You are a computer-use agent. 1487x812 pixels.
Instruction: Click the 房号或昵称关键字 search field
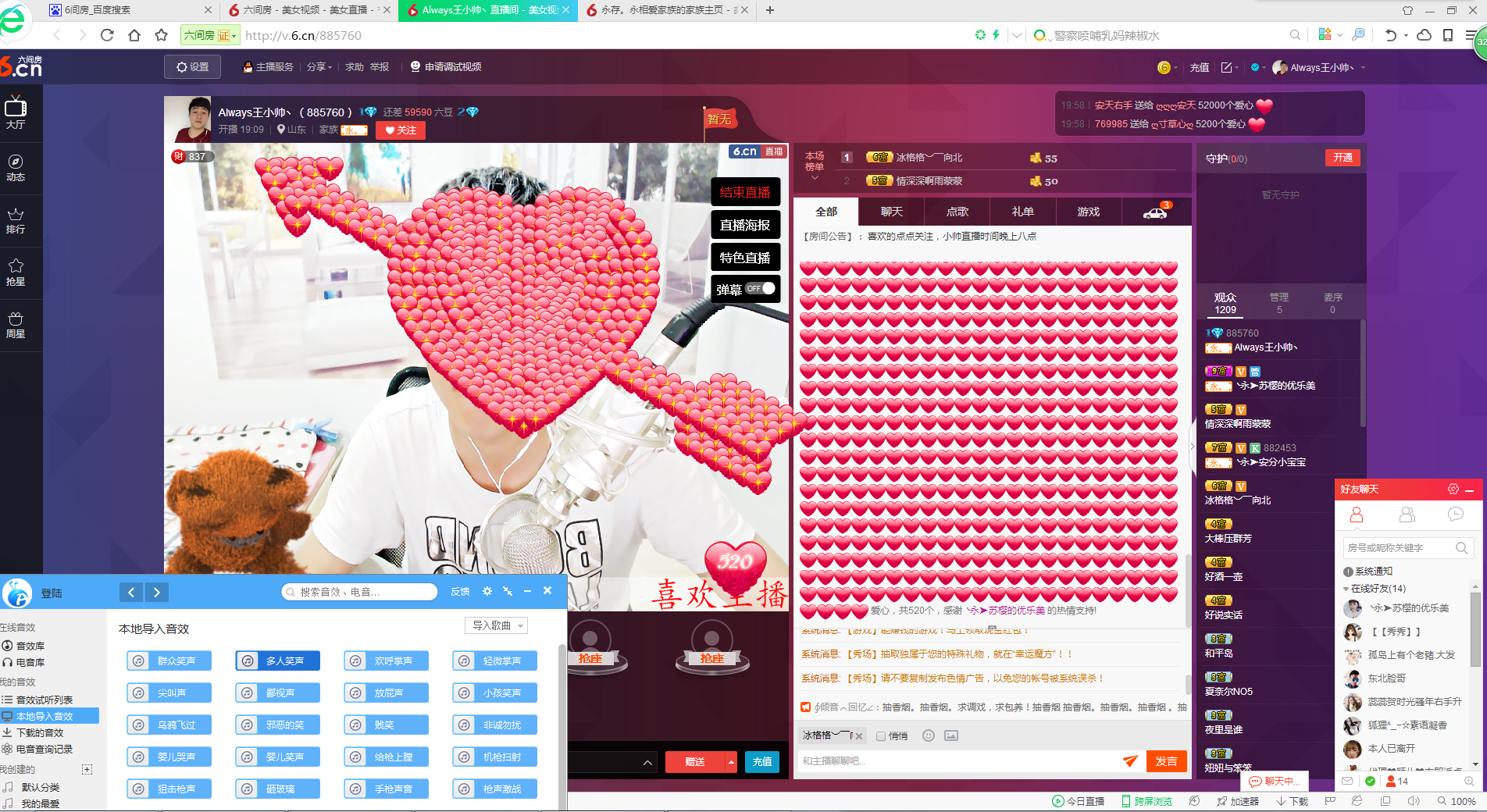pos(1407,547)
